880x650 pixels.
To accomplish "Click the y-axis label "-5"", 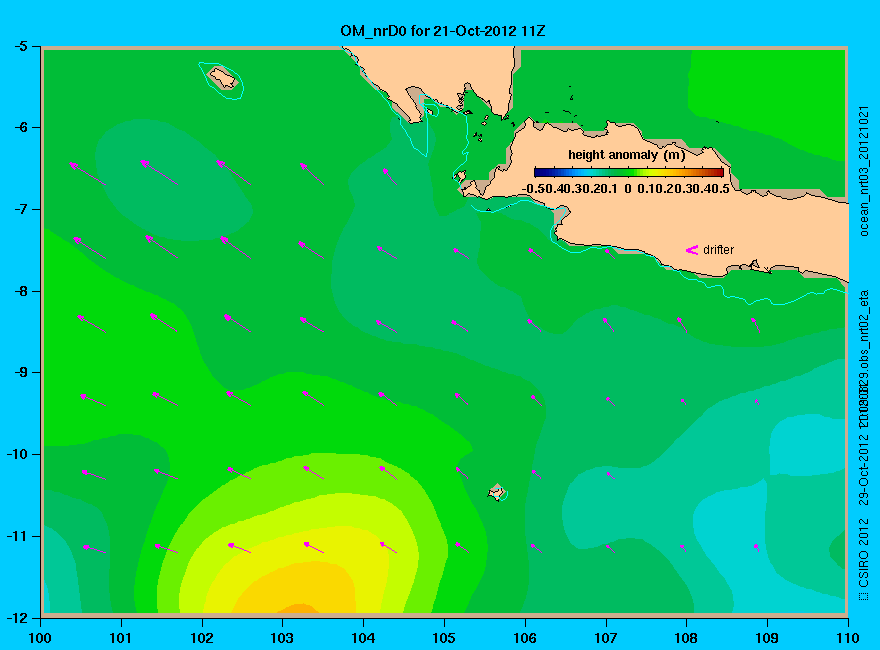I will [x=20, y=46].
